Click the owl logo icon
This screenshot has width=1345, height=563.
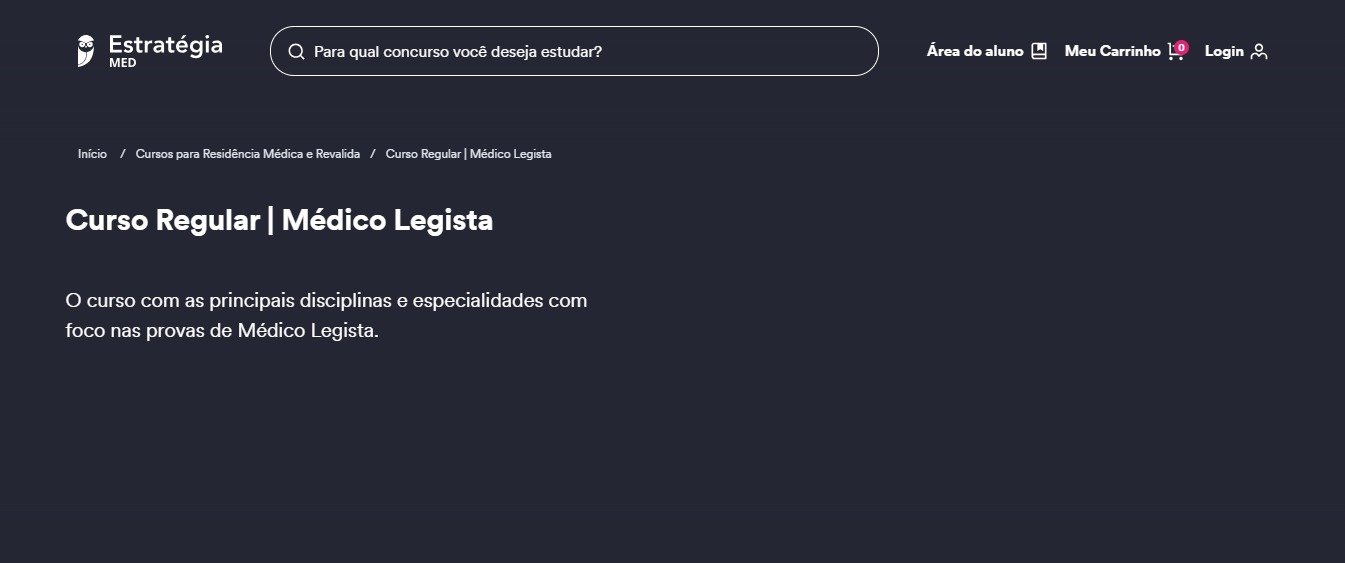pos(86,50)
